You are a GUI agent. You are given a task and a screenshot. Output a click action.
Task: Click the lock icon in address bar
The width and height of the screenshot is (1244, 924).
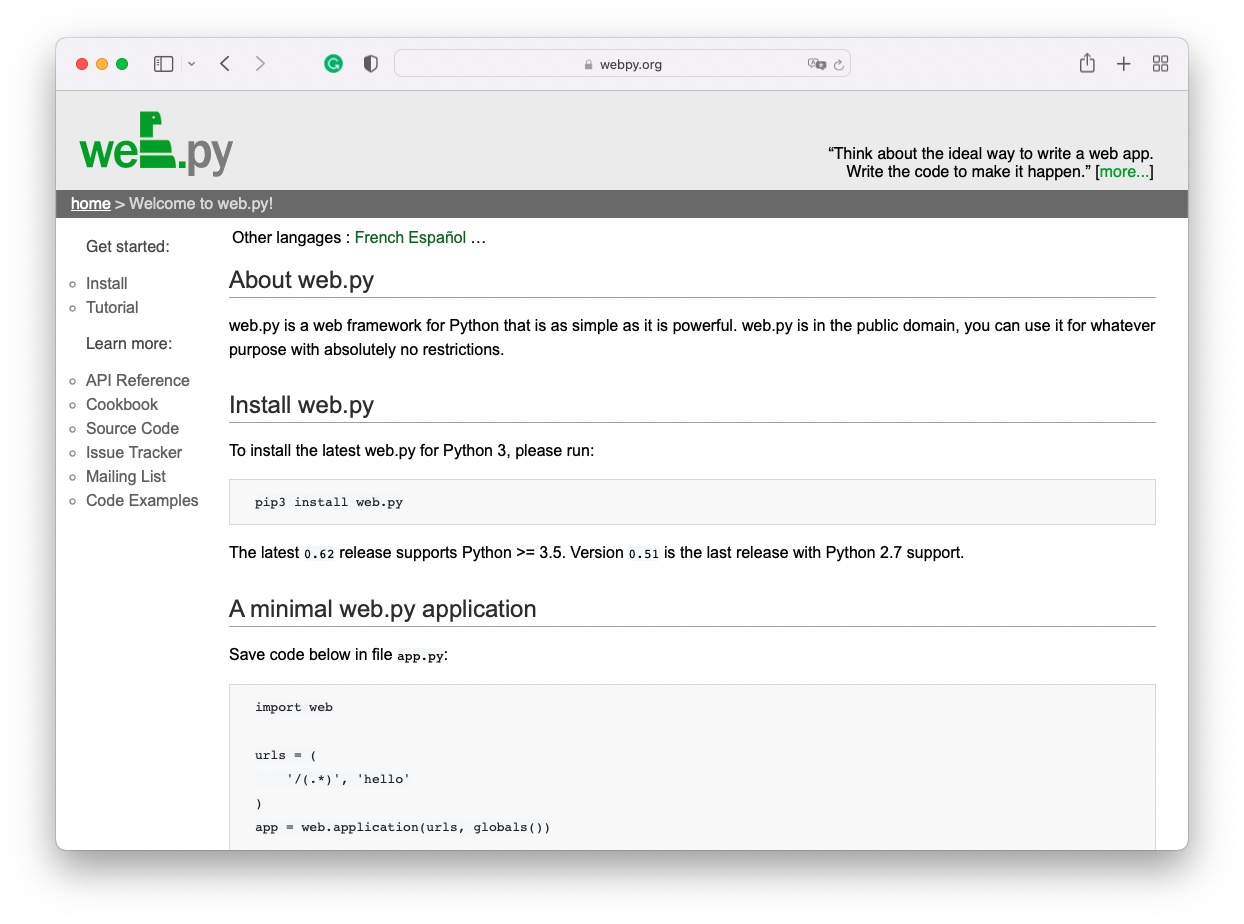point(589,65)
